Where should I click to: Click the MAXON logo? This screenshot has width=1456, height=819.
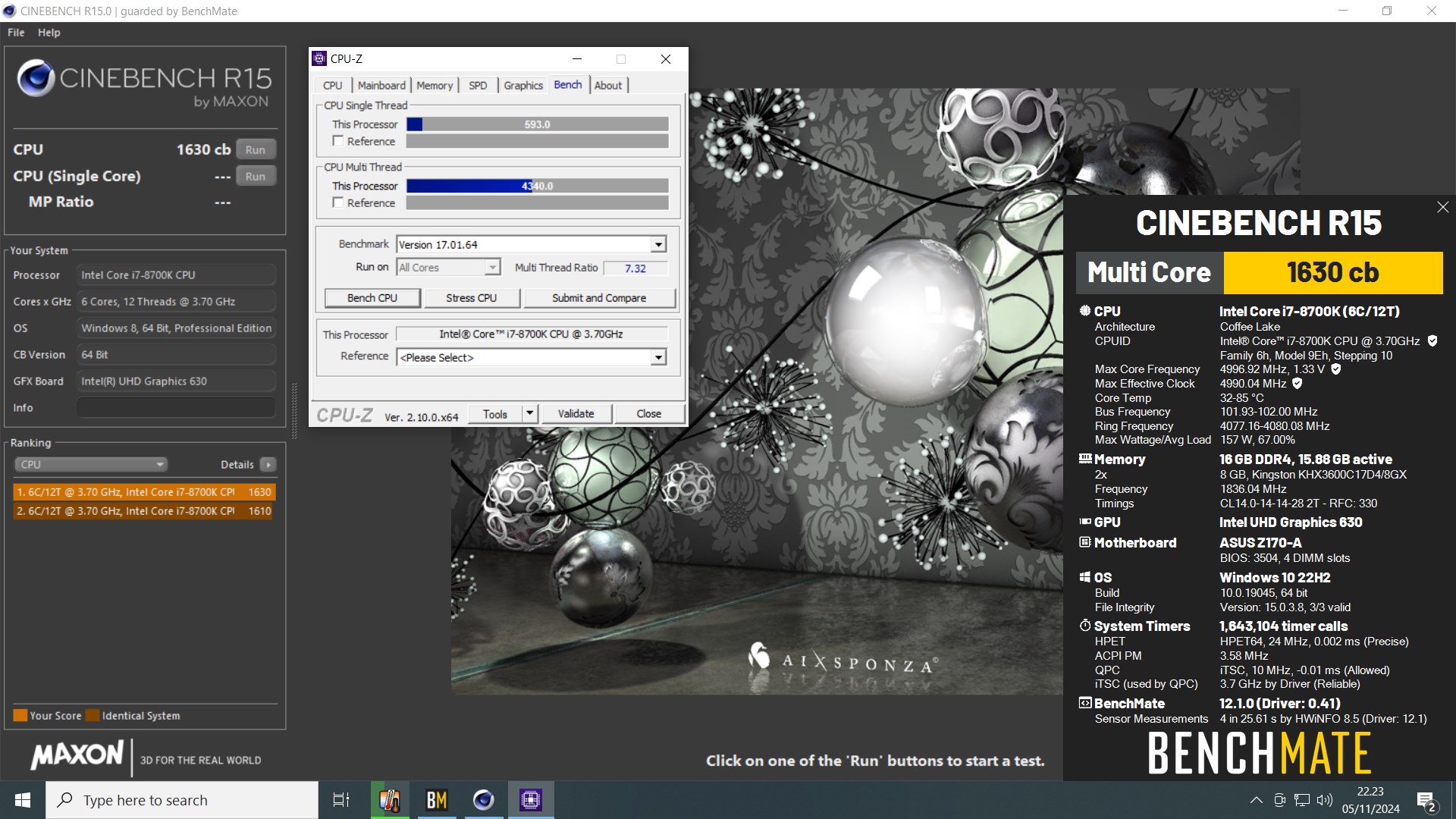pyautogui.click(x=77, y=755)
